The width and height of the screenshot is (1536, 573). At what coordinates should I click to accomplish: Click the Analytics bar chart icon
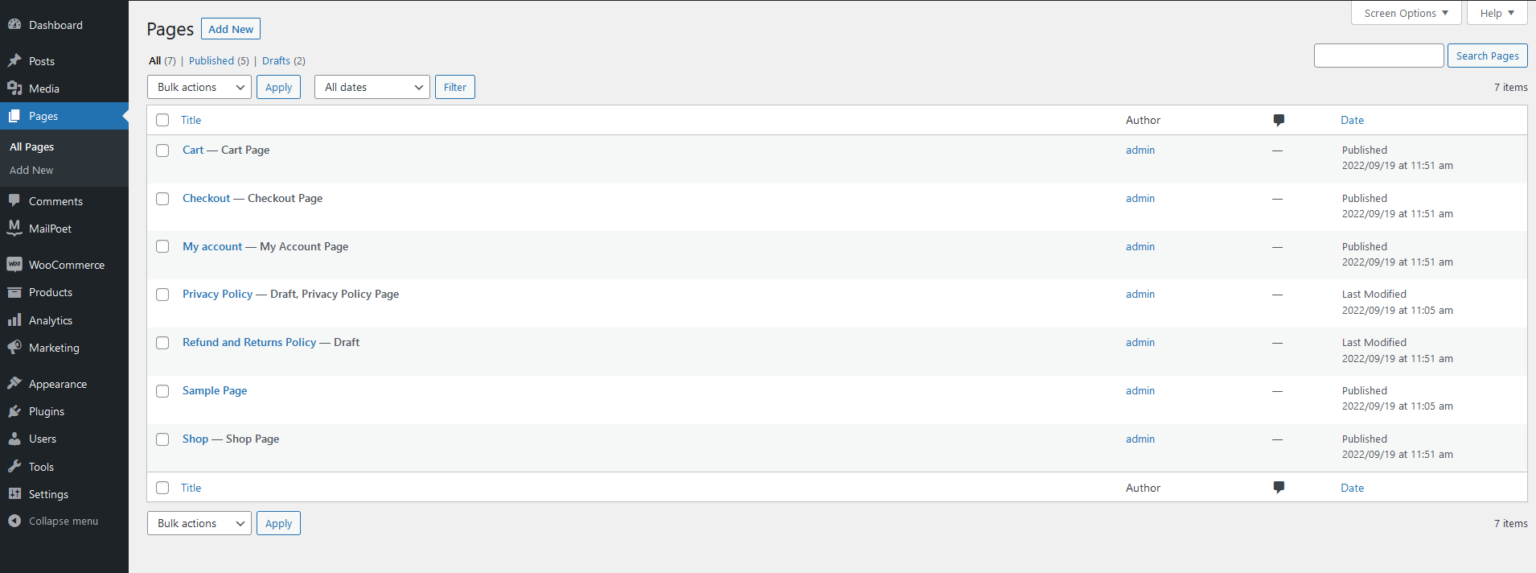14,321
